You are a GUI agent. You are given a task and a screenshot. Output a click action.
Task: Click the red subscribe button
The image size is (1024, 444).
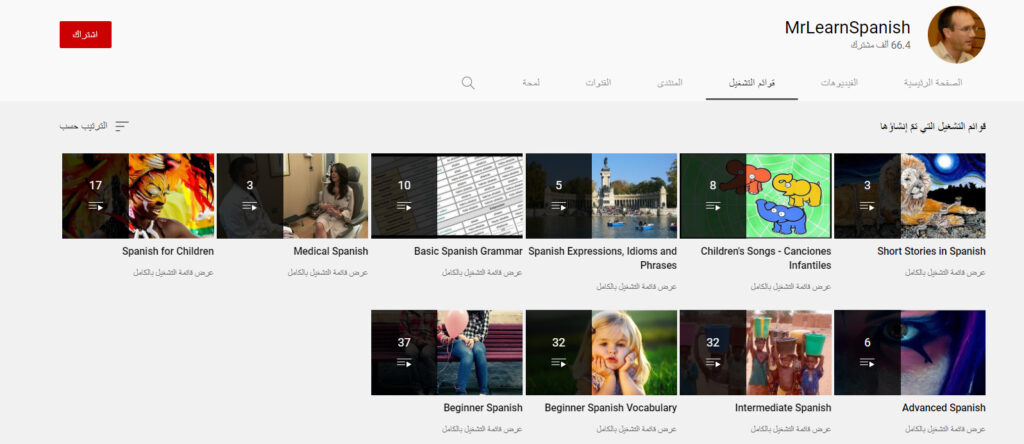85,34
